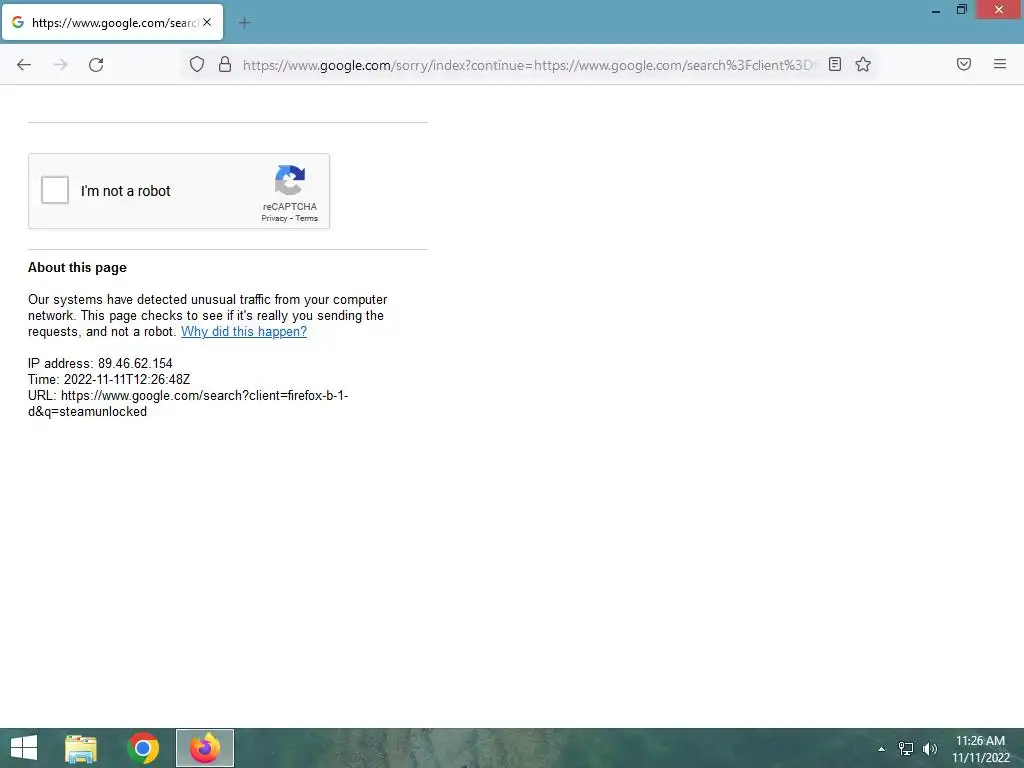The width and height of the screenshot is (1024, 768).
Task: Close the google.com search tab
Action: tap(207, 22)
